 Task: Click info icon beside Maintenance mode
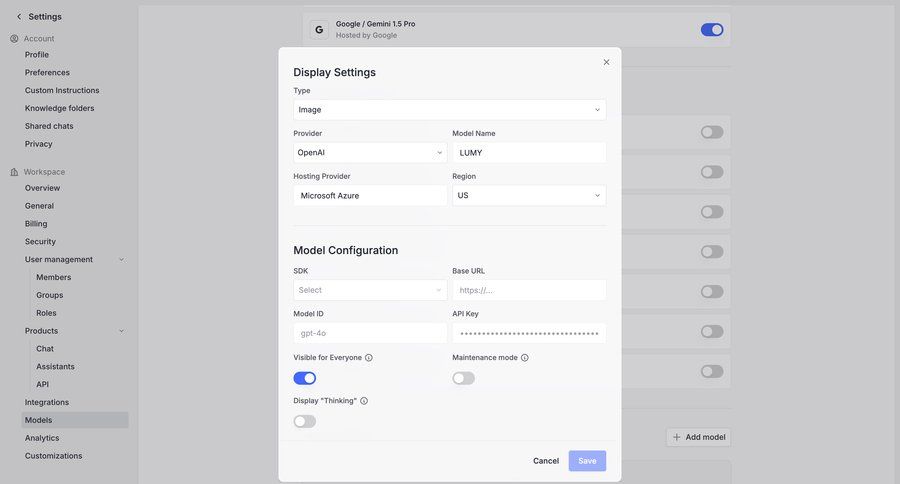tap(525, 358)
